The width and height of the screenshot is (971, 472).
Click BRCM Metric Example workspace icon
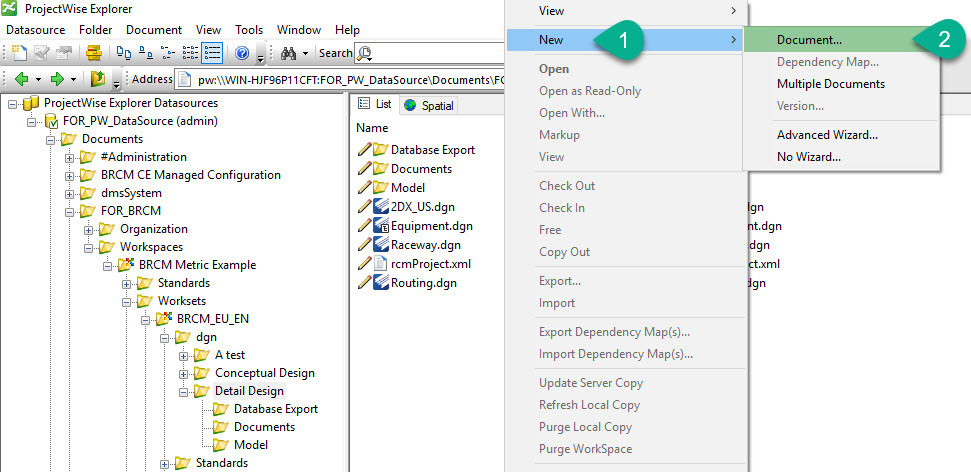tap(127, 264)
